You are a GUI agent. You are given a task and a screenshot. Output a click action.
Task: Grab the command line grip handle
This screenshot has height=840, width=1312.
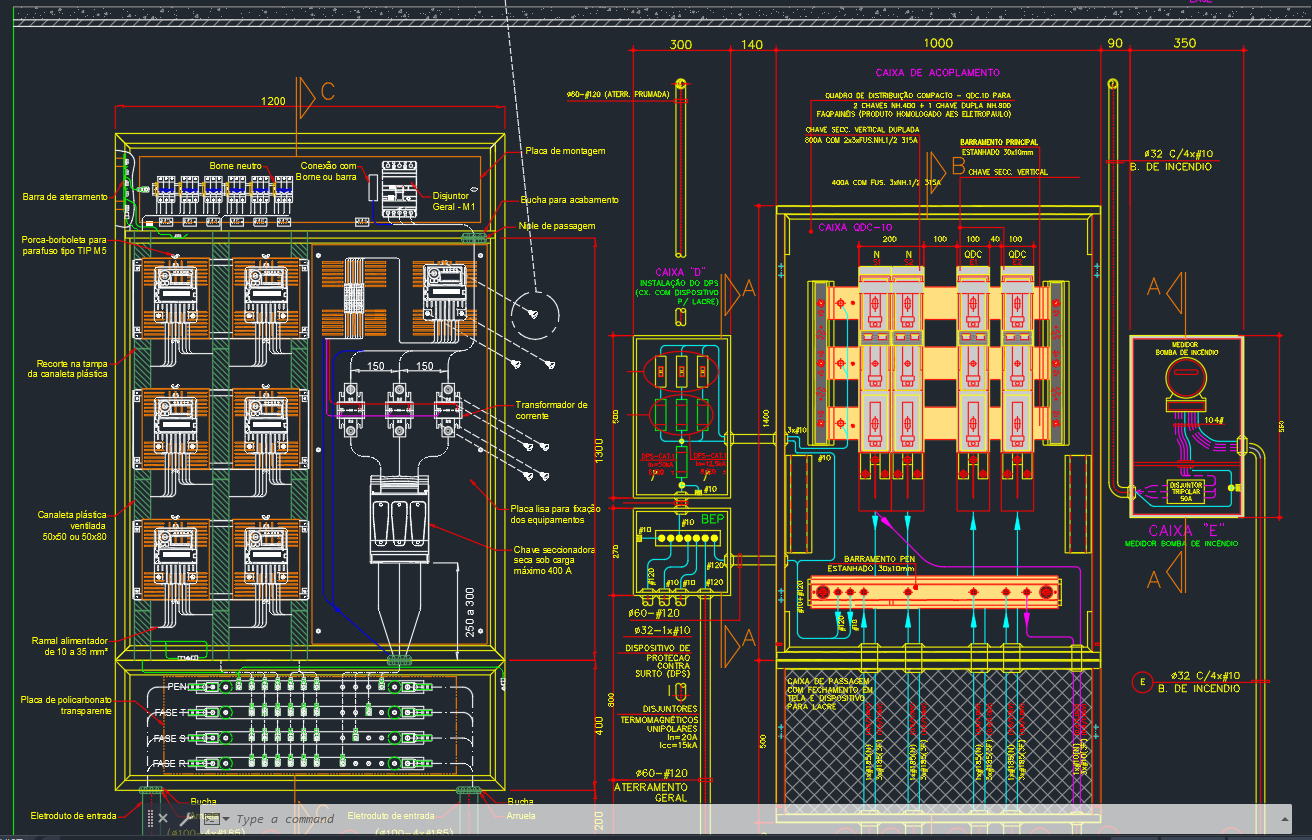coord(150,818)
